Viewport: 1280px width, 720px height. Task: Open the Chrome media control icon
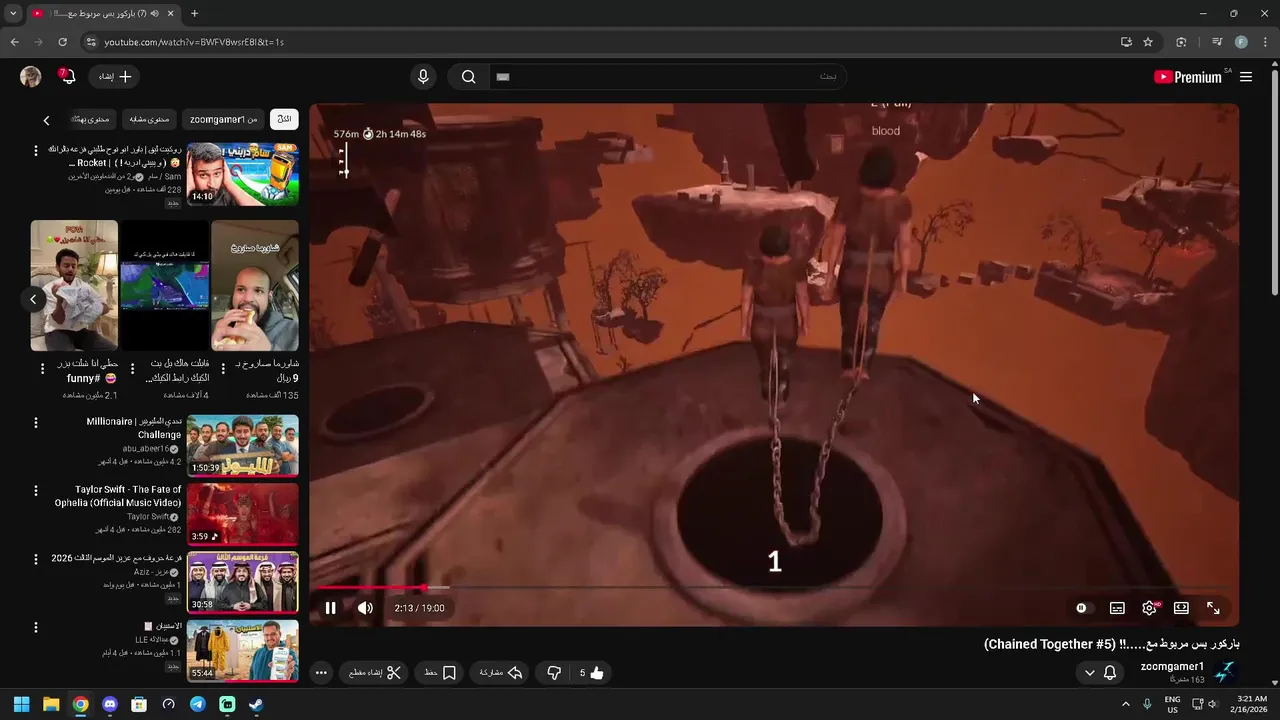coord(1217,42)
